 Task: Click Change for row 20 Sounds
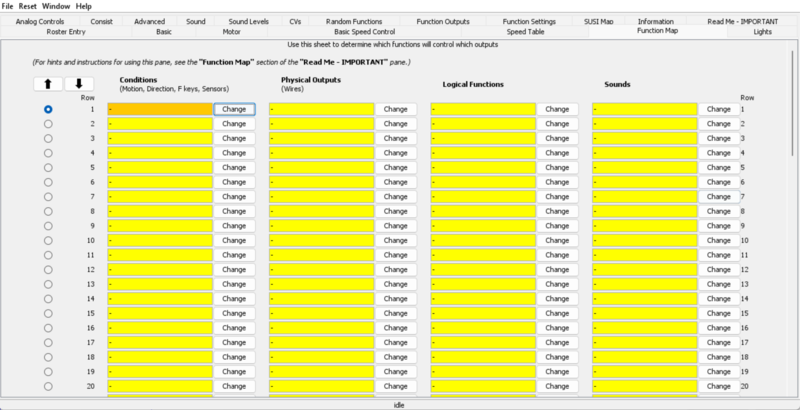coord(719,387)
